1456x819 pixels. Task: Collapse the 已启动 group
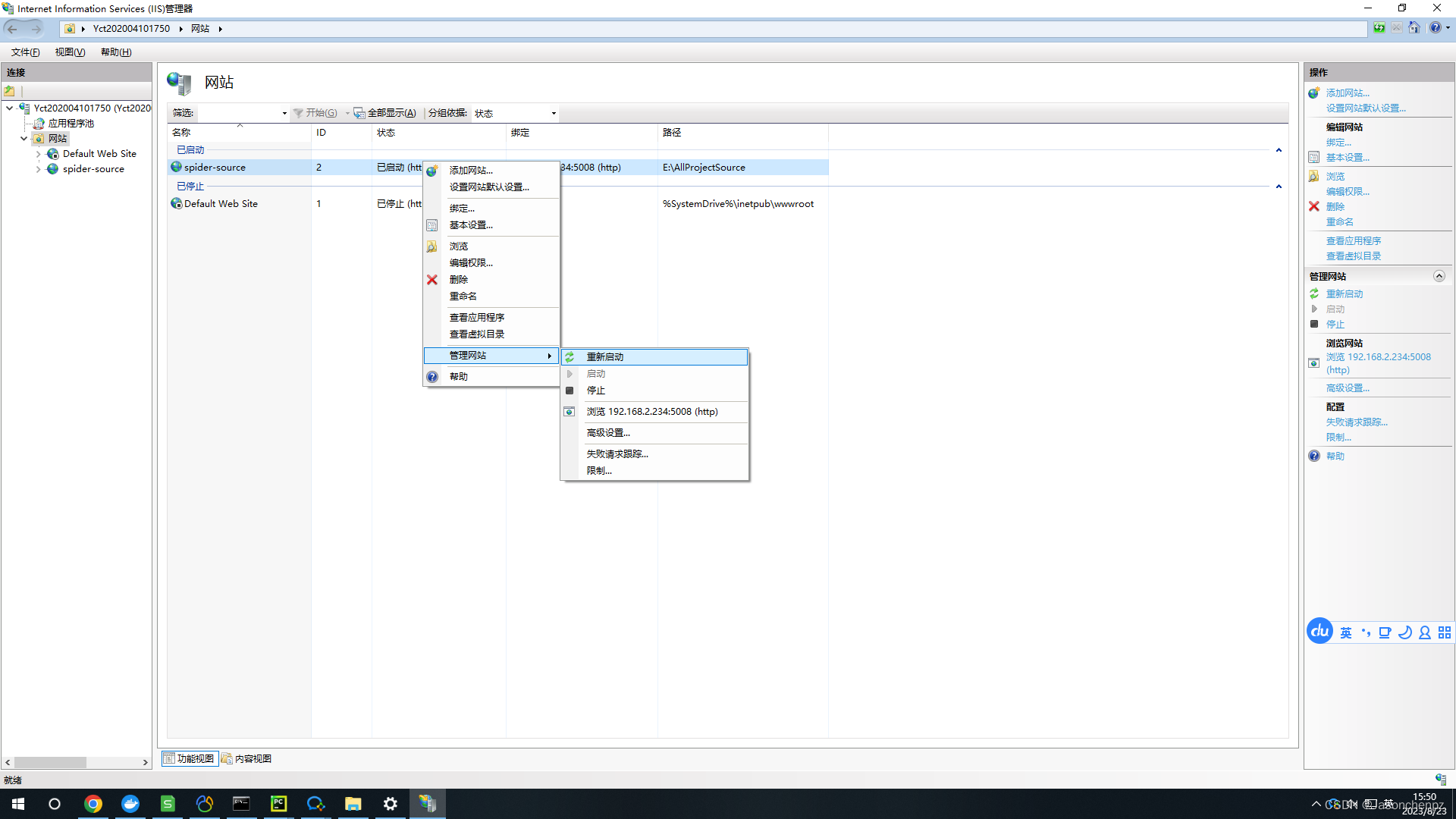(1279, 150)
